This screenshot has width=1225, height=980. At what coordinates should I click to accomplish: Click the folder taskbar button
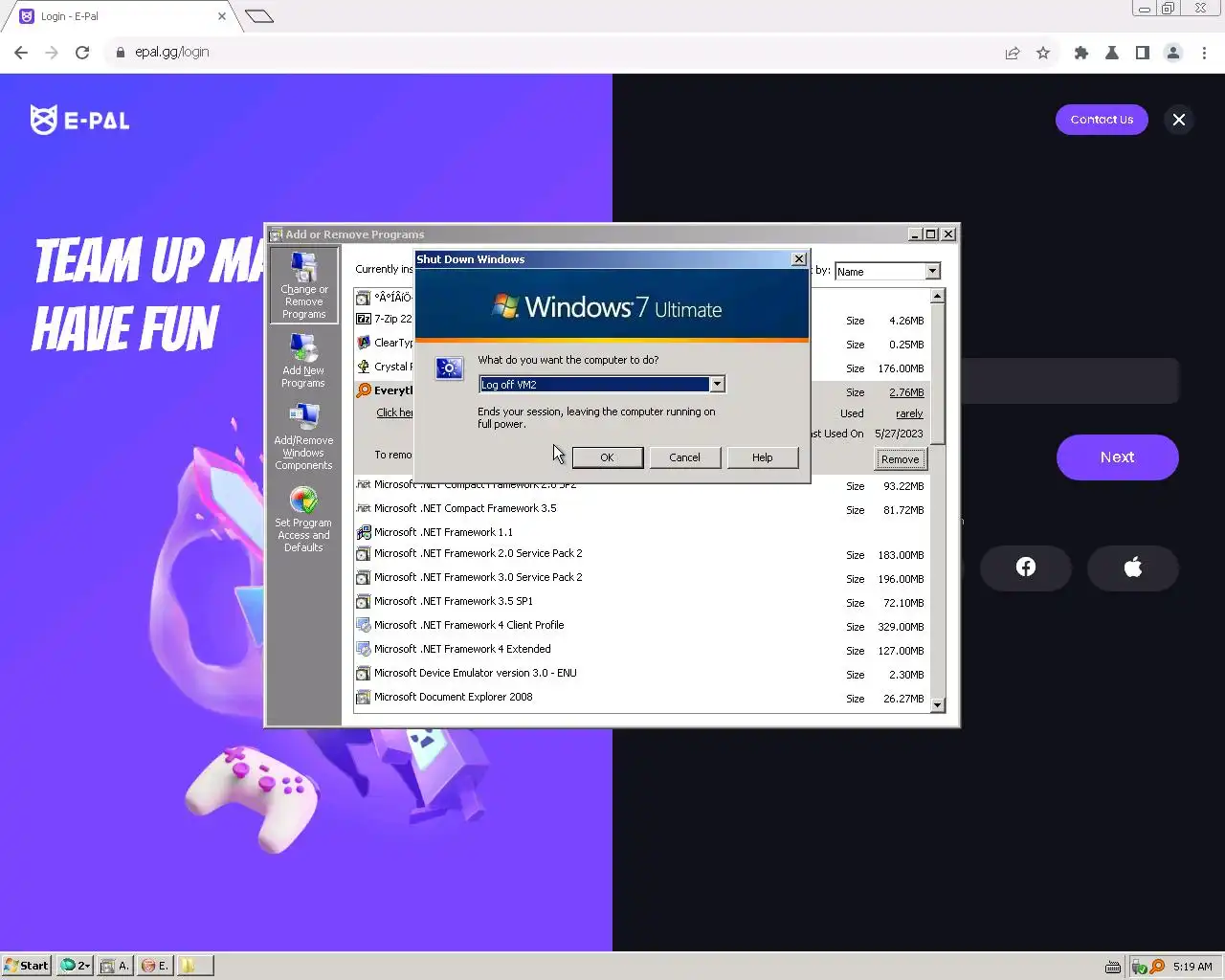[x=194, y=966]
